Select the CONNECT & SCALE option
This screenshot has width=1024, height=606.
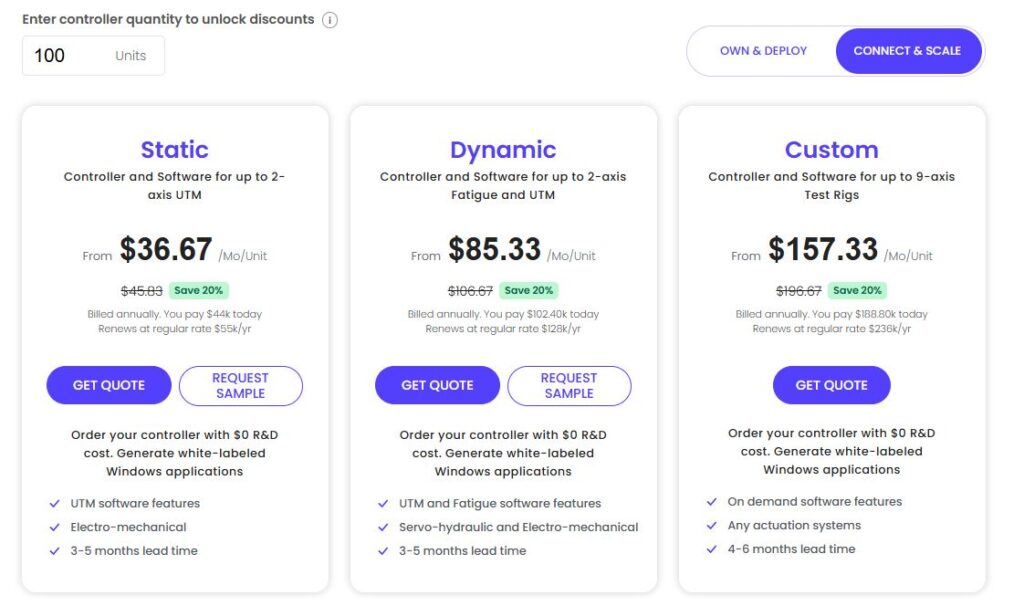click(907, 51)
